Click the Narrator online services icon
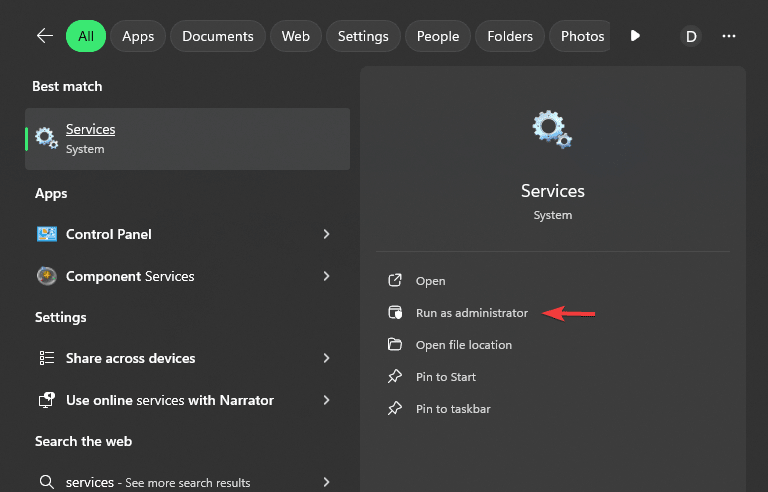 47,400
